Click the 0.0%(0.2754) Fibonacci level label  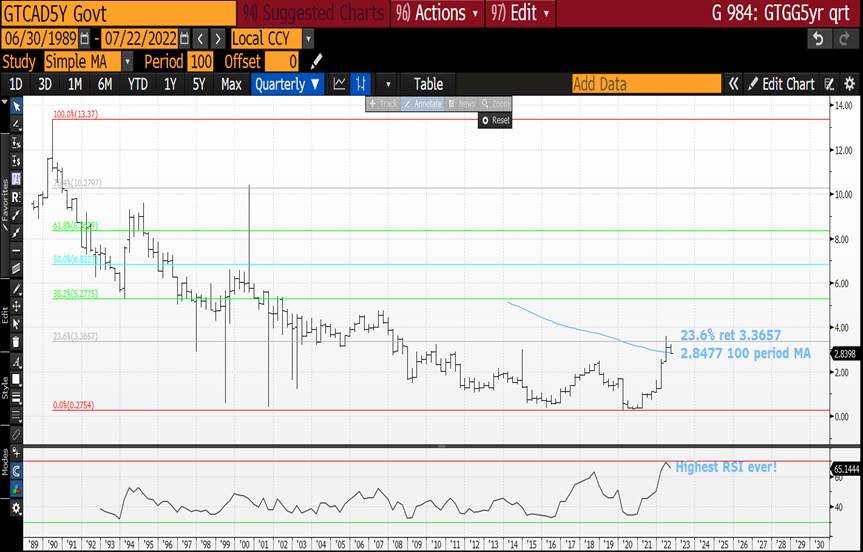tap(74, 405)
